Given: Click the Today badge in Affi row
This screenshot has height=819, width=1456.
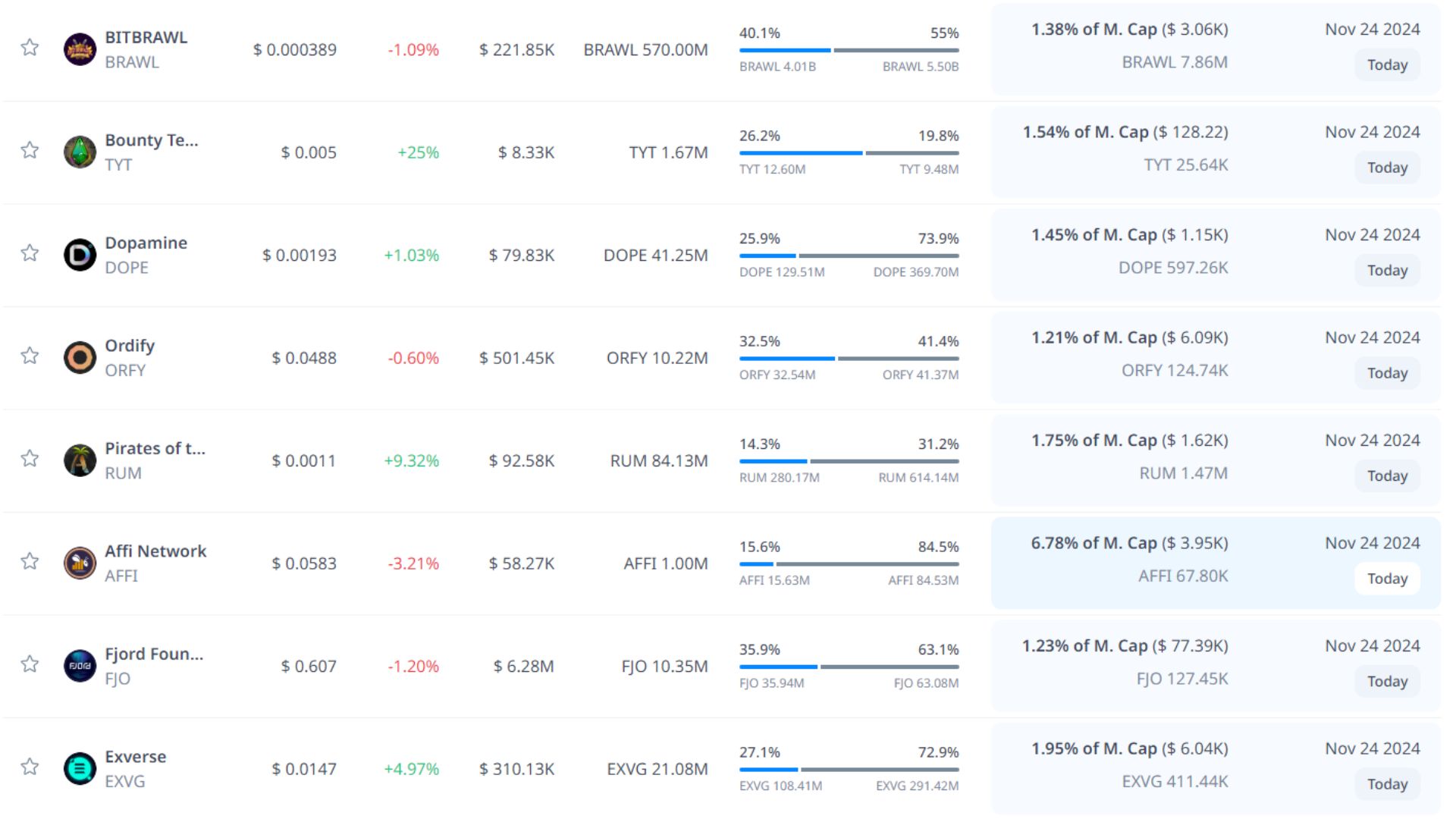Looking at the screenshot, I should click(1387, 579).
